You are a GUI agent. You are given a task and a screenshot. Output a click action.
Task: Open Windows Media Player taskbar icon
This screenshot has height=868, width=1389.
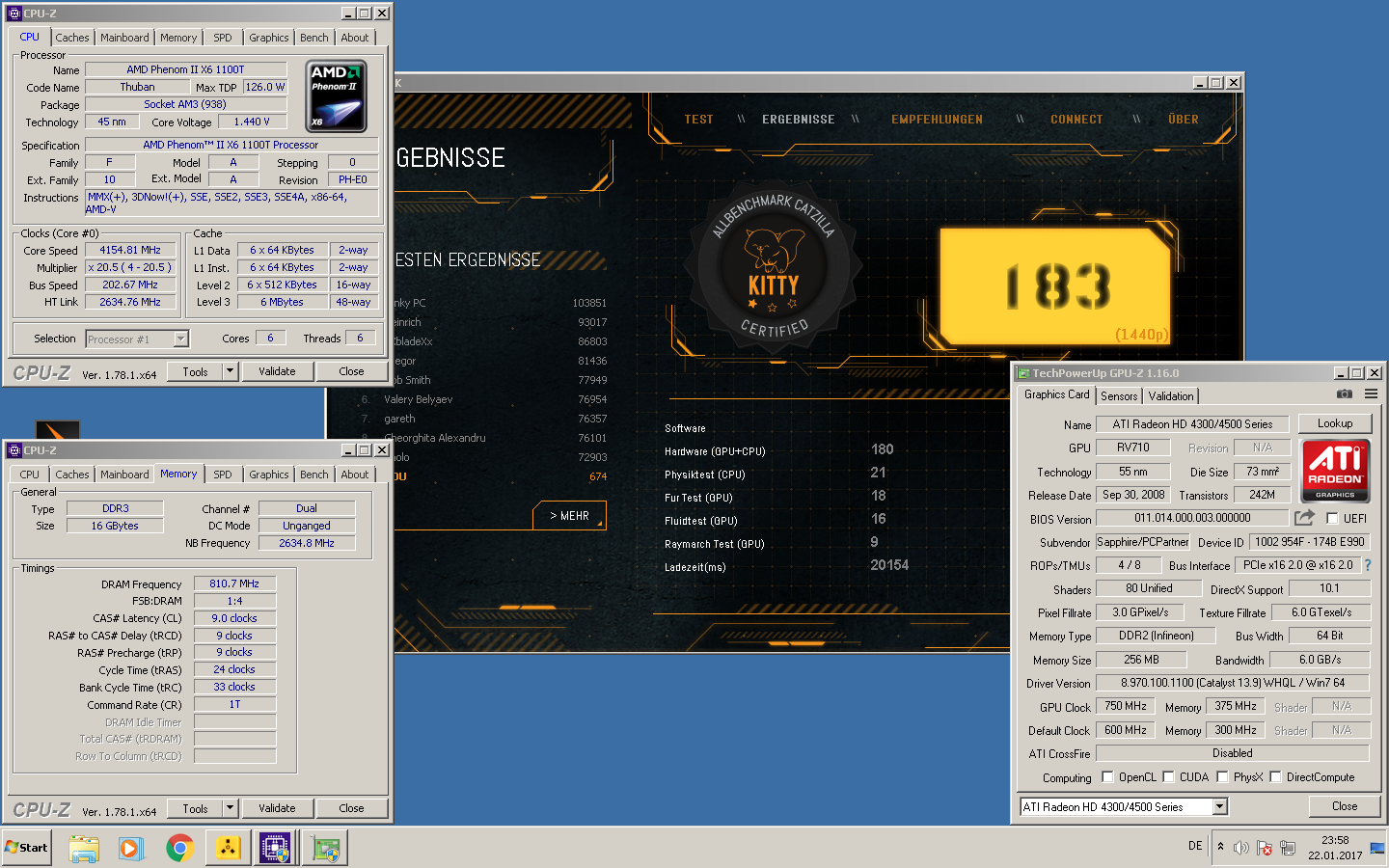(x=131, y=849)
